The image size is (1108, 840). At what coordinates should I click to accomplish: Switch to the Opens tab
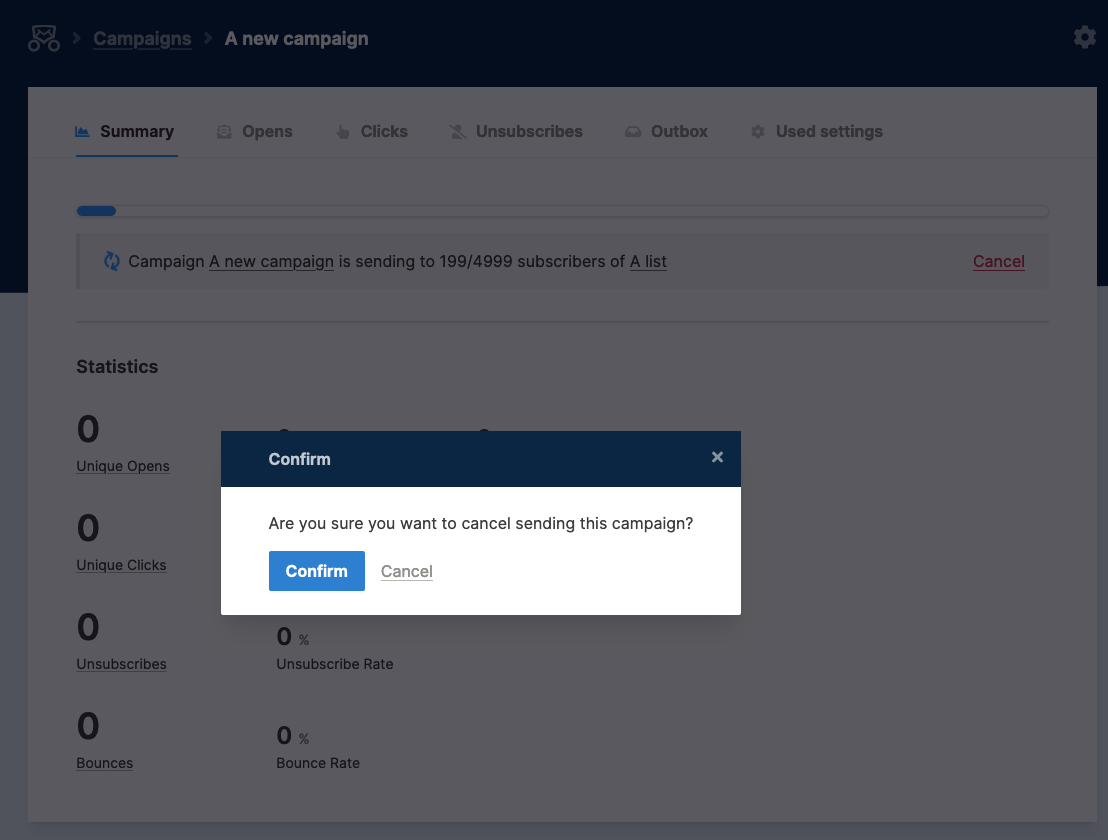point(254,131)
